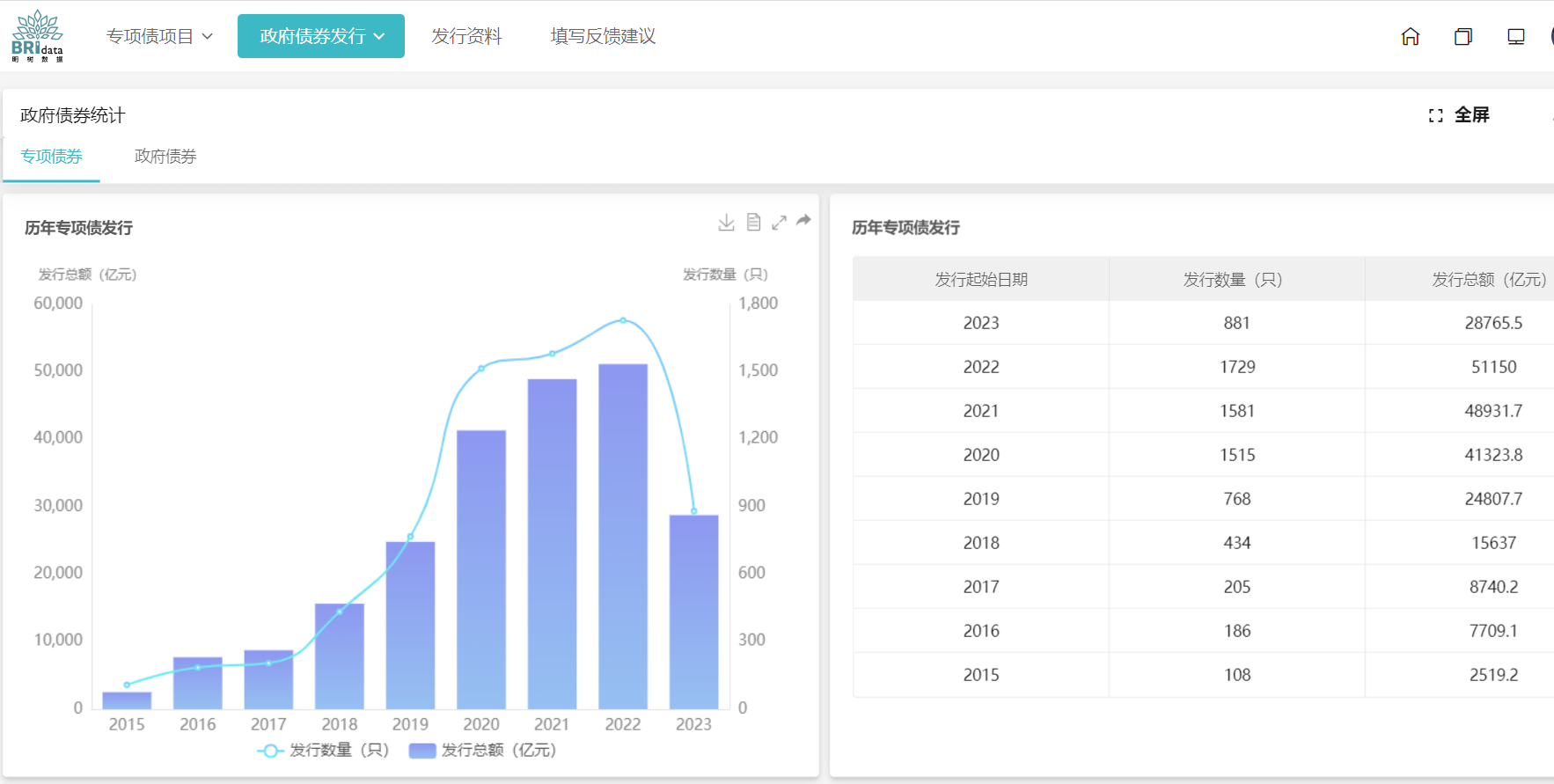Click table cell with year 2015
Screen dimensions: 1554x784
(981, 675)
